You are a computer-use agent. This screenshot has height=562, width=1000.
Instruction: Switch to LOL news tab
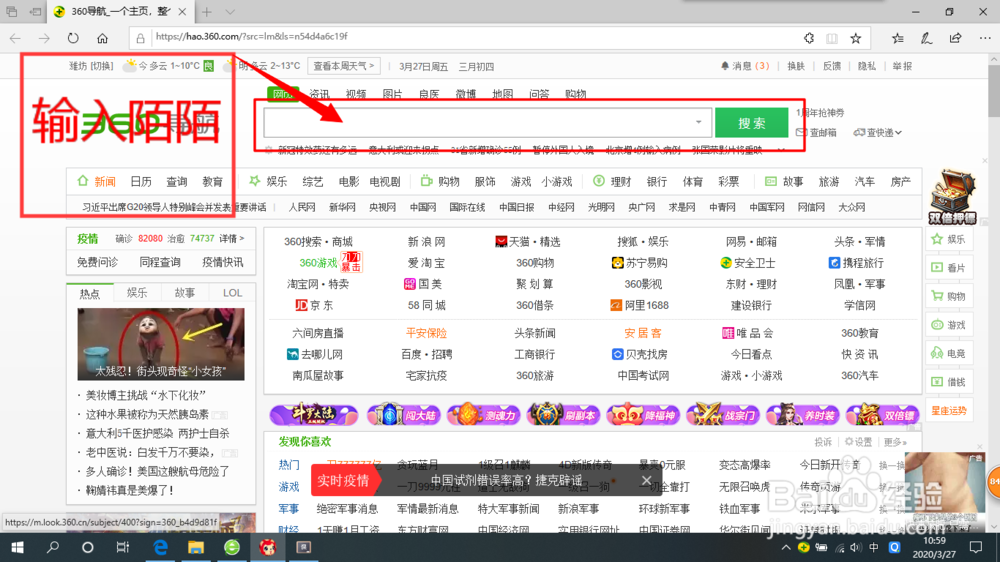click(232, 293)
